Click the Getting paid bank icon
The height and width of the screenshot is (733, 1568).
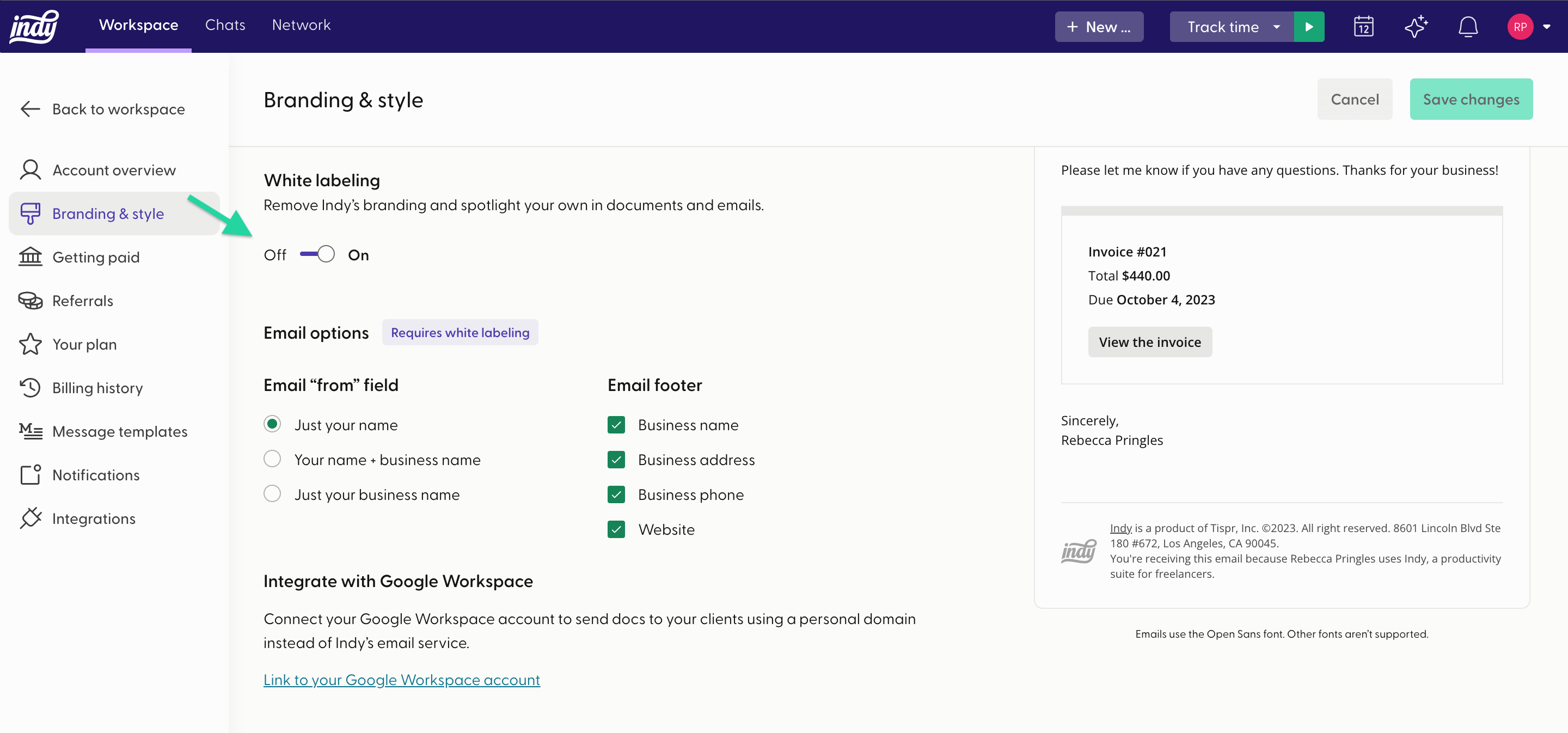[x=30, y=257]
